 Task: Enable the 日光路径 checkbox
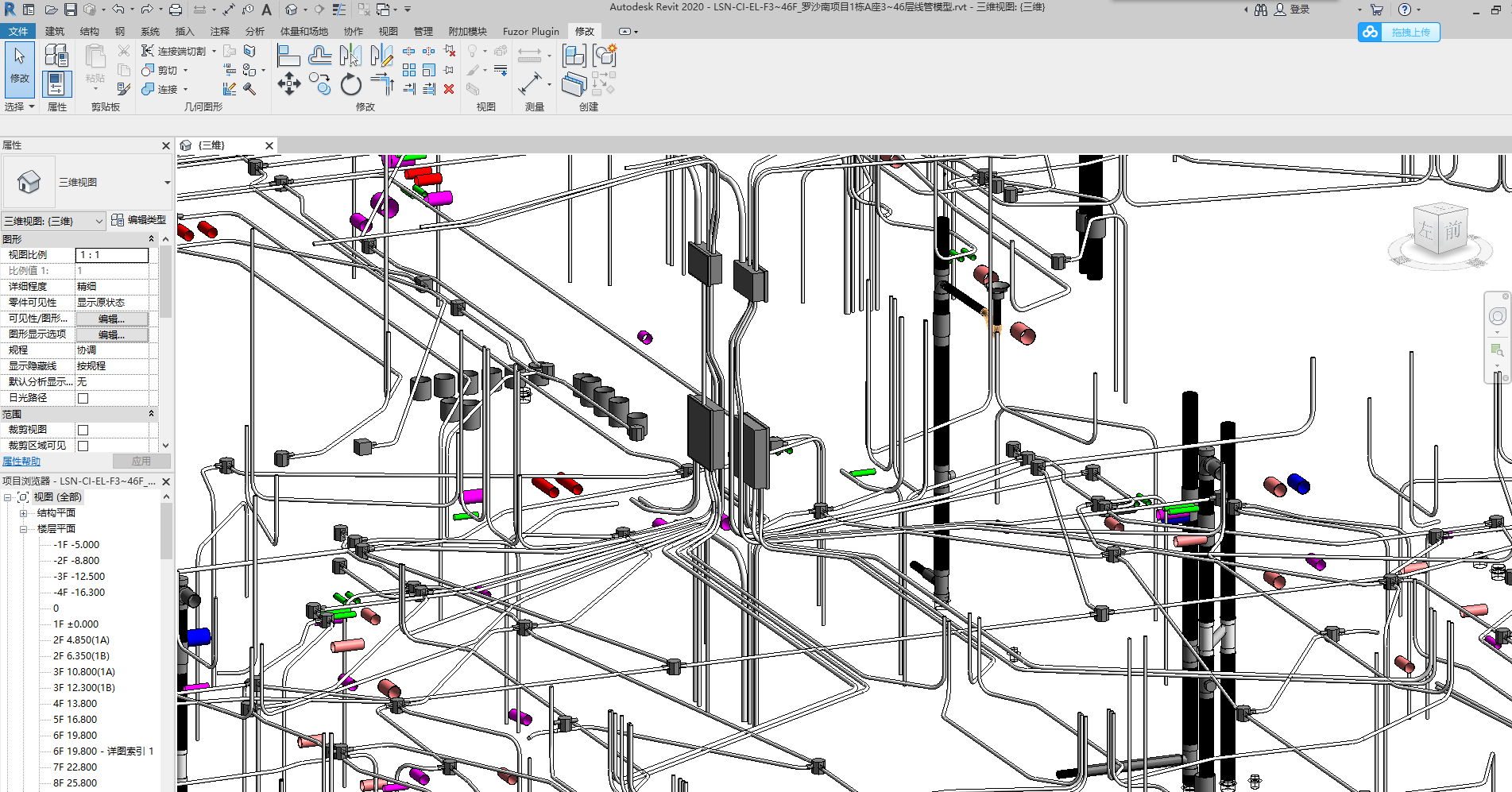83,398
